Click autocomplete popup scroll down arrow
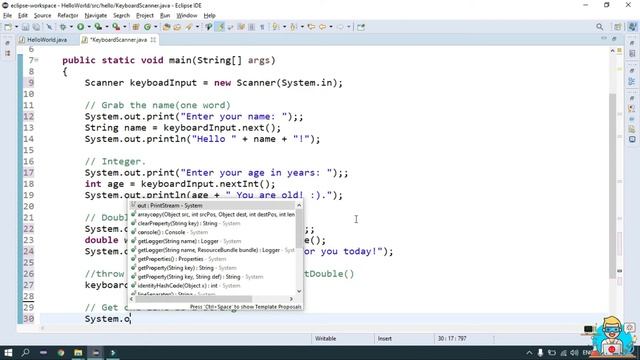Image resolution: width=640 pixels, height=360 pixels. [299, 291]
